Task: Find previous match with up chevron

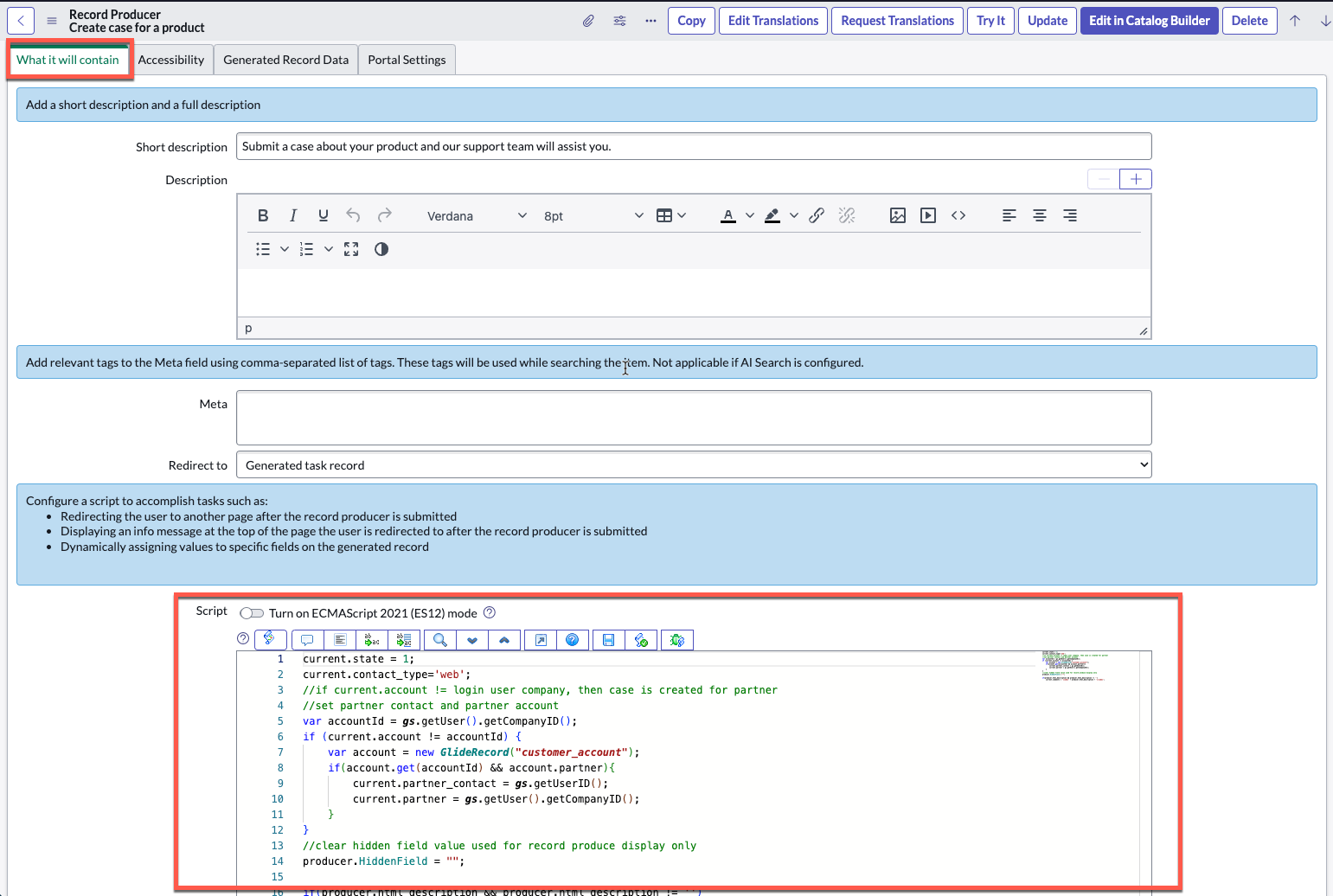Action: click(504, 640)
